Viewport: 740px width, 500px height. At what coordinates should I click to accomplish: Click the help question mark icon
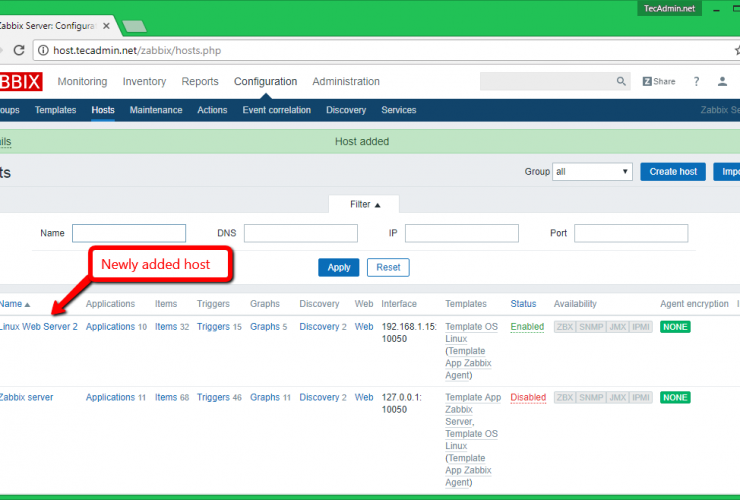tap(696, 82)
